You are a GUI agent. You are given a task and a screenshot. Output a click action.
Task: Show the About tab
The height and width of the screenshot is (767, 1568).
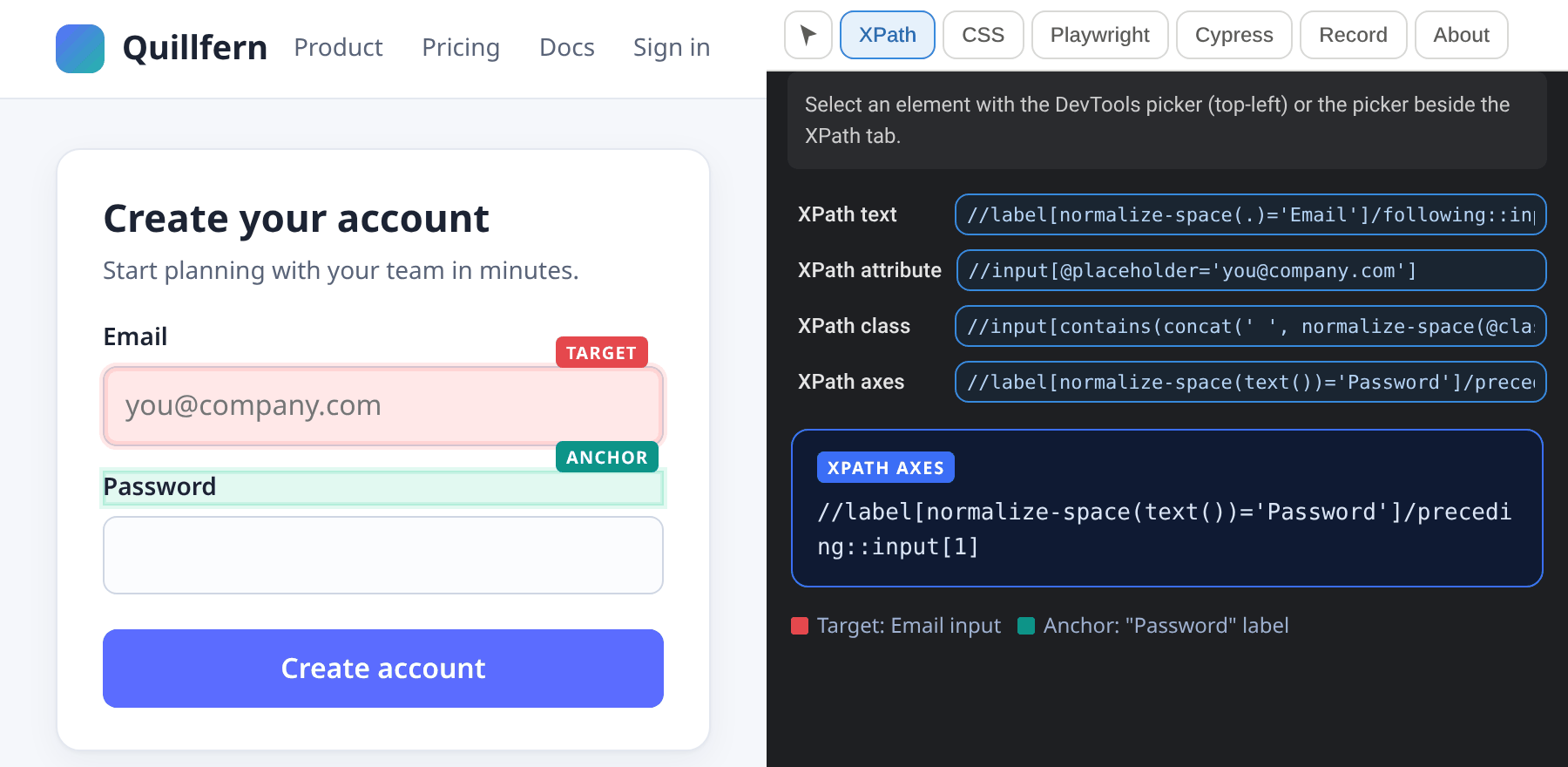[1461, 35]
